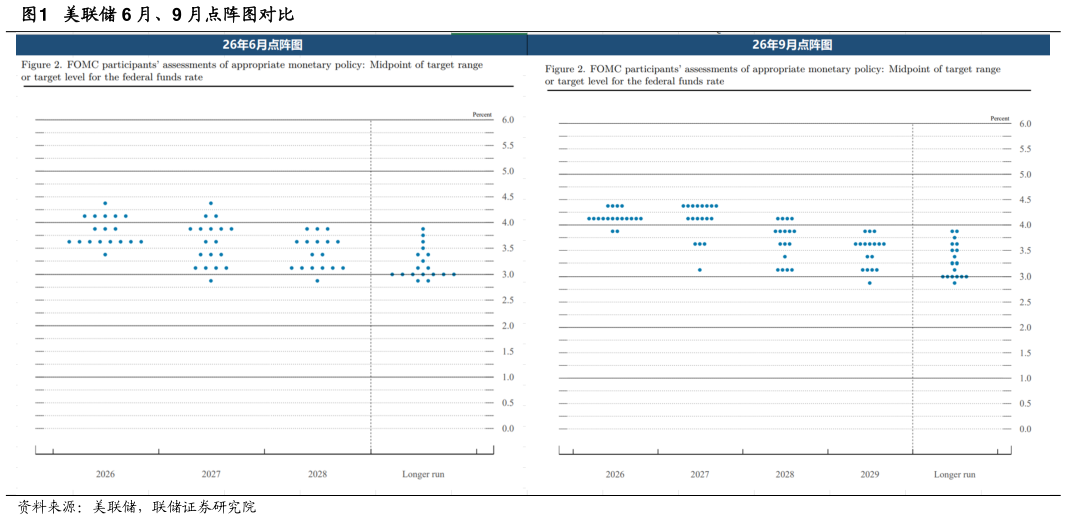1066x520 pixels.
Task: Click the 4.0 axis value in September chart
Action: click(x=1025, y=225)
